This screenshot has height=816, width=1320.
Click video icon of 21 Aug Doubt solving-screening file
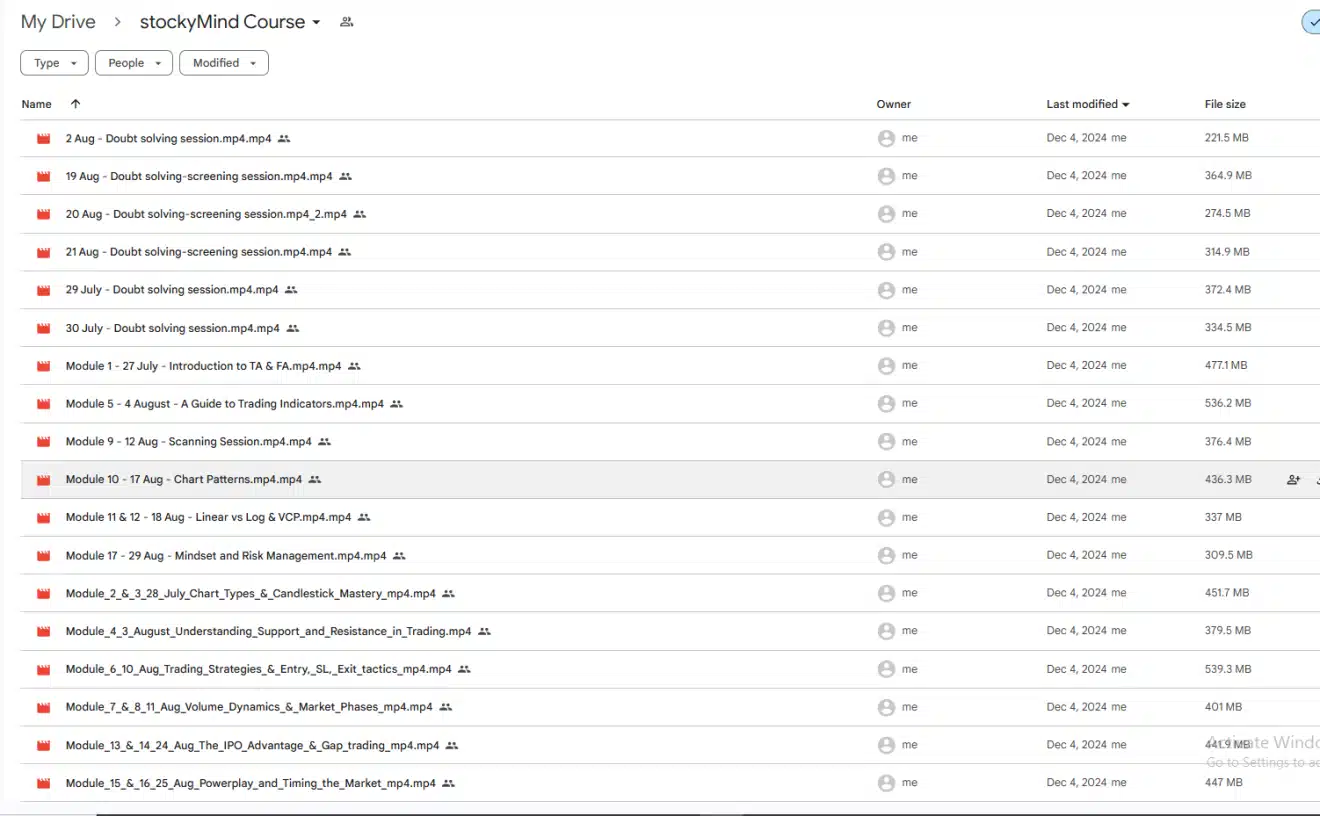43,253
